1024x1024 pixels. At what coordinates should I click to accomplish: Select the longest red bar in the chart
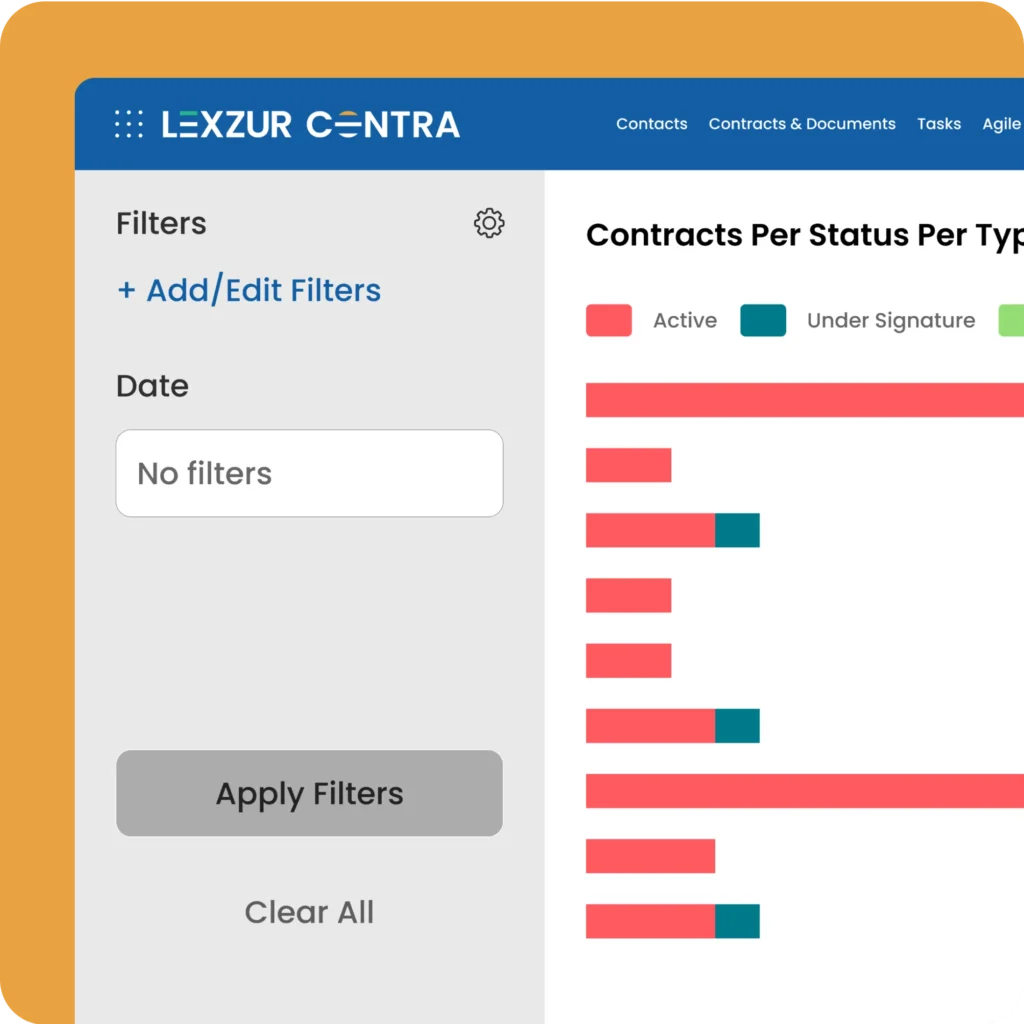coord(800,400)
